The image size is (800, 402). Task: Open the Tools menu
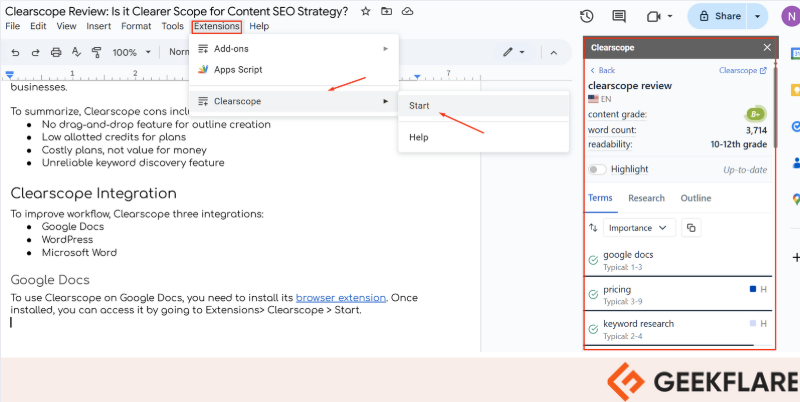[x=172, y=26]
